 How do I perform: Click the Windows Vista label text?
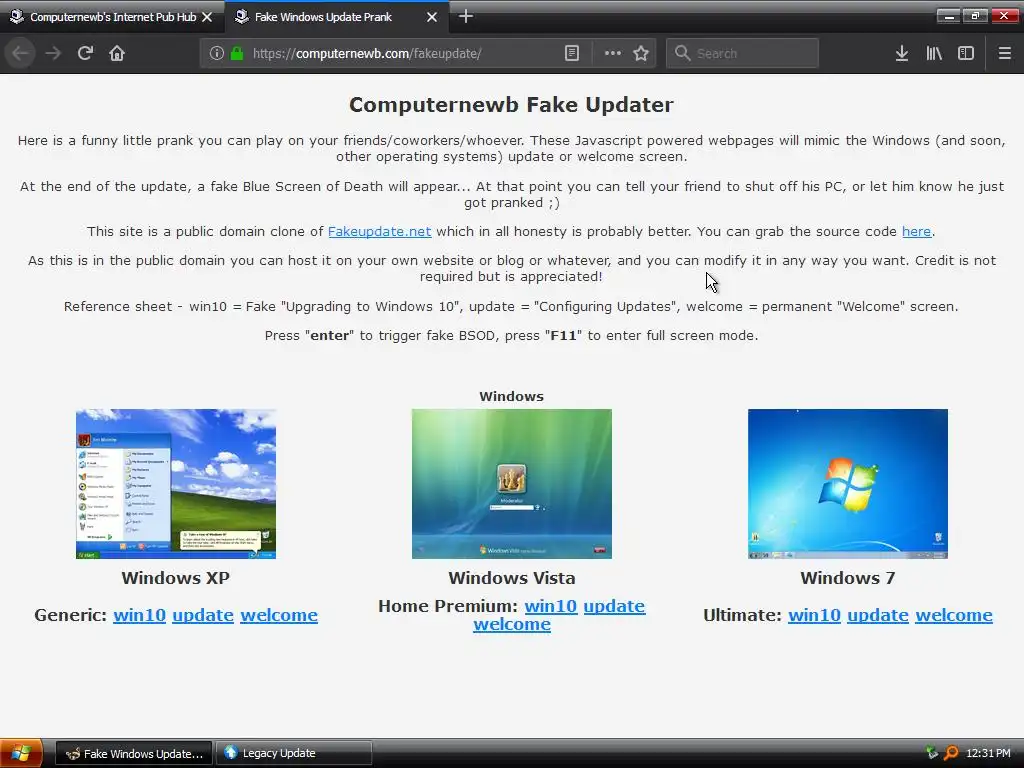[x=512, y=578]
